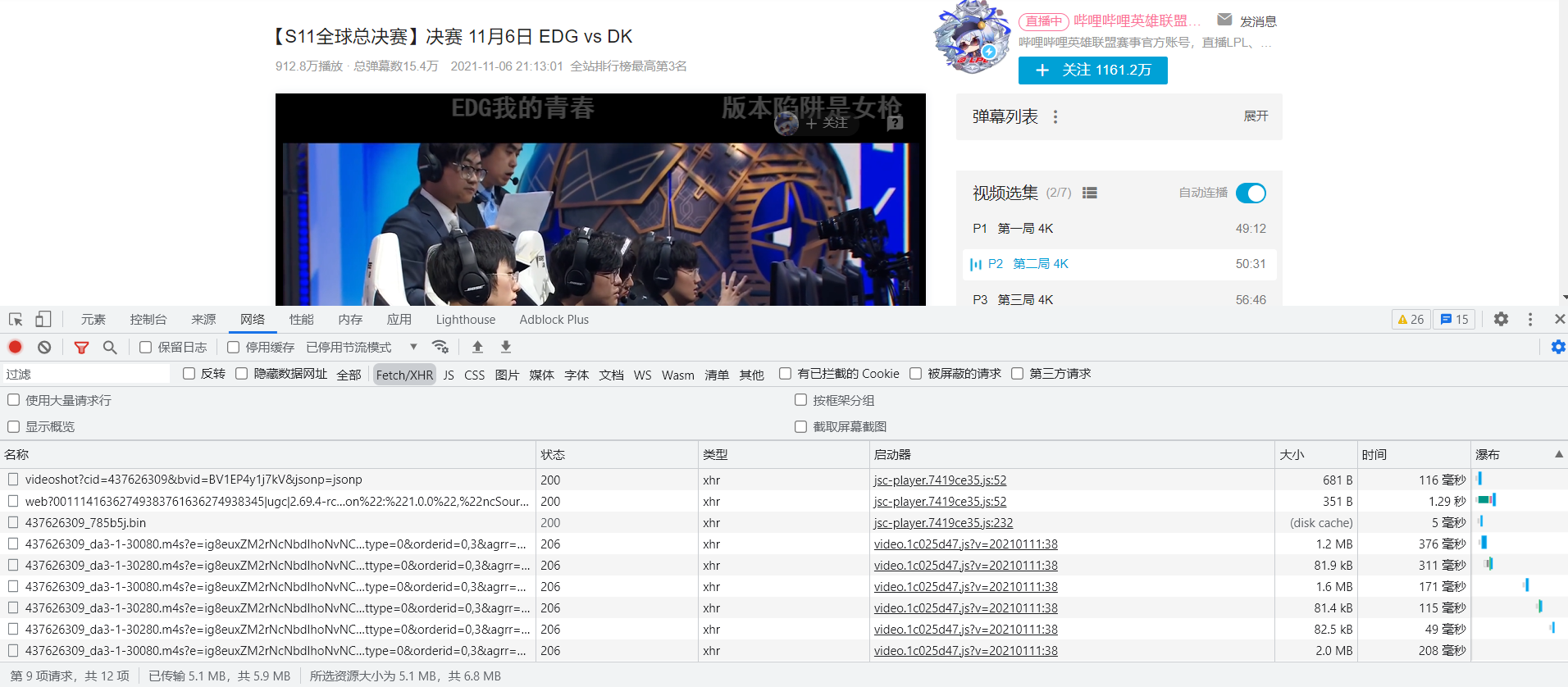Show the 15 messages badge

1454,320
